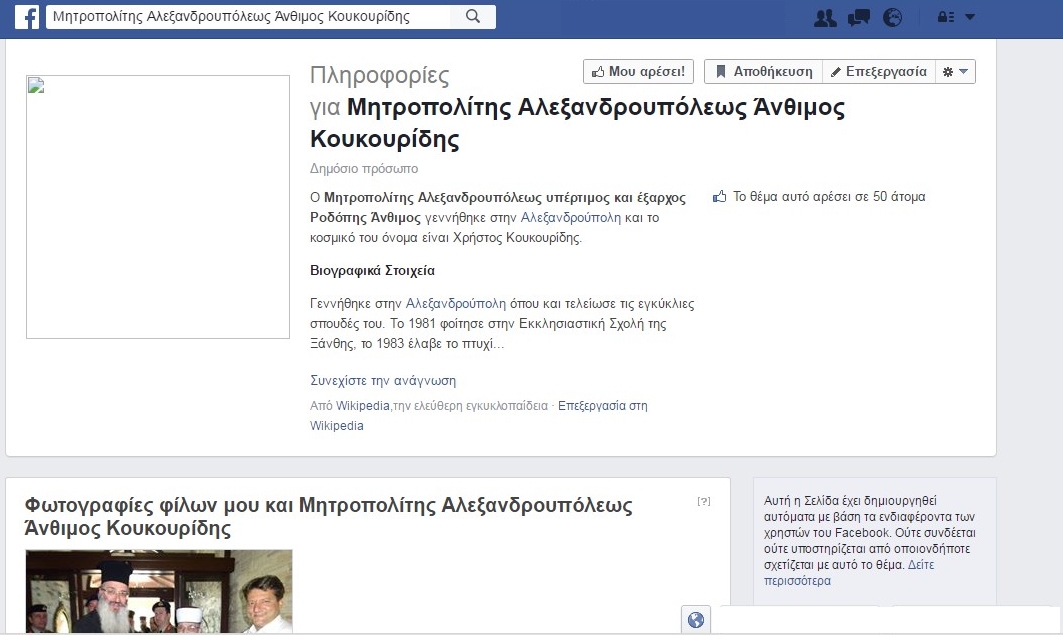The height and width of the screenshot is (635, 1063).
Task: Click the search magnifying glass icon
Action: [x=473, y=17]
